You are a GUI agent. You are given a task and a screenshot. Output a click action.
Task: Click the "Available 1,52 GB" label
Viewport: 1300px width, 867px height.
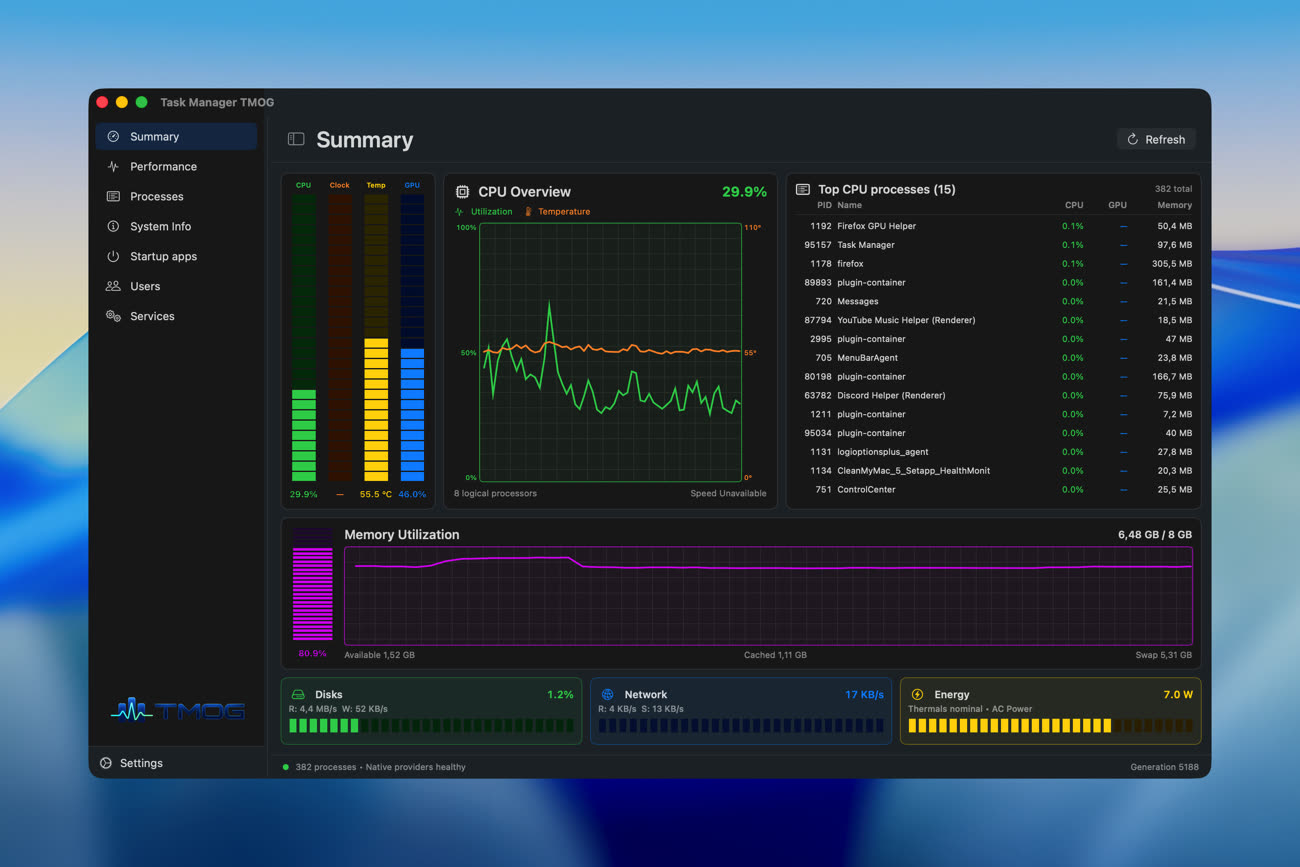(379, 655)
